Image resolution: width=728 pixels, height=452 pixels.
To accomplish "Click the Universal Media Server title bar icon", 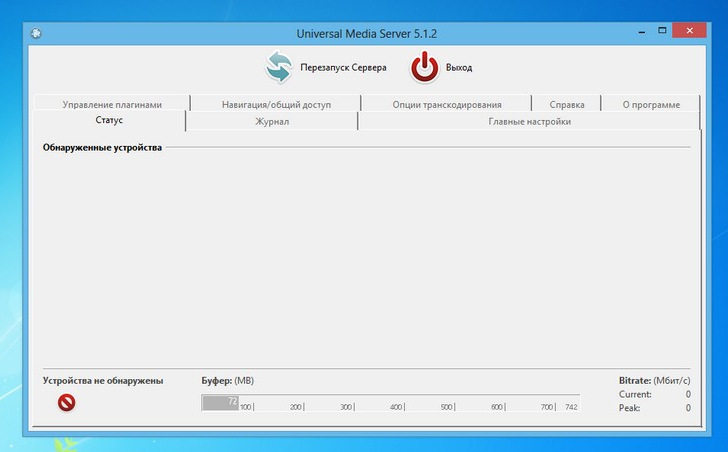I will (36, 33).
